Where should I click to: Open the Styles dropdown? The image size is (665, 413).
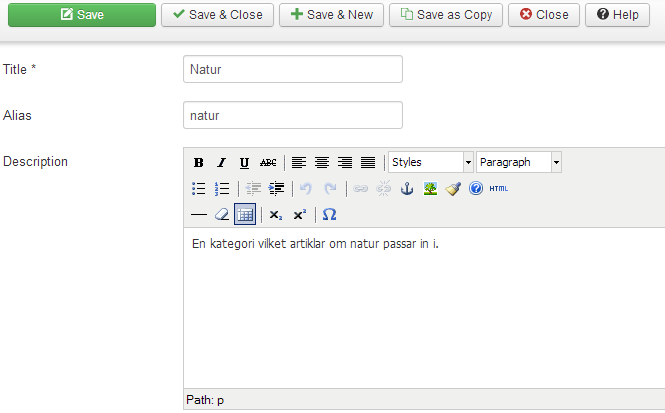[x=431, y=162]
